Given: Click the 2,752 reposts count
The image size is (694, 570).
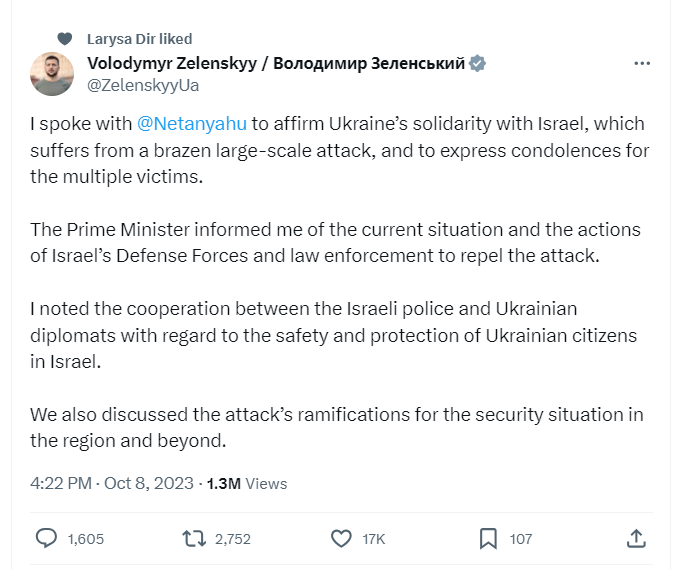Looking at the screenshot, I should click(233, 539).
